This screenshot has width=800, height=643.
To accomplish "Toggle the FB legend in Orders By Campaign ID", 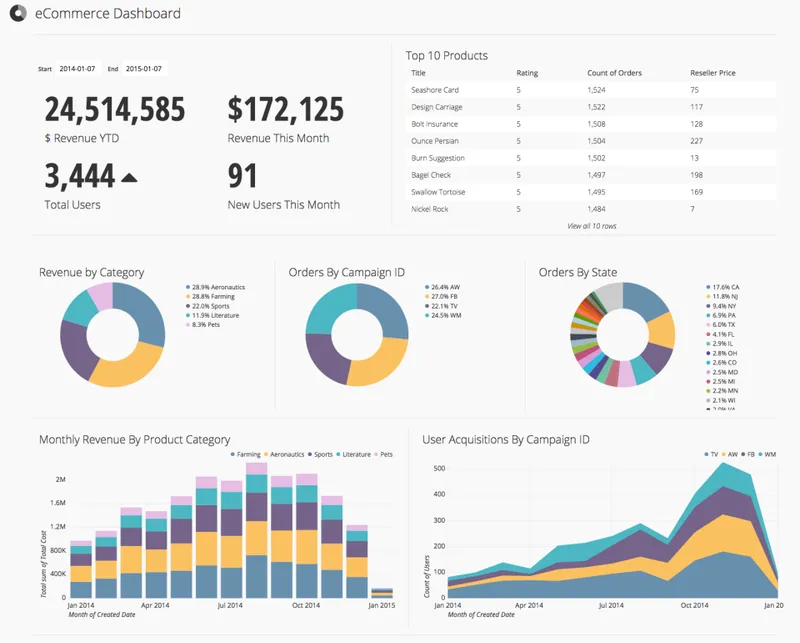I will pos(441,296).
